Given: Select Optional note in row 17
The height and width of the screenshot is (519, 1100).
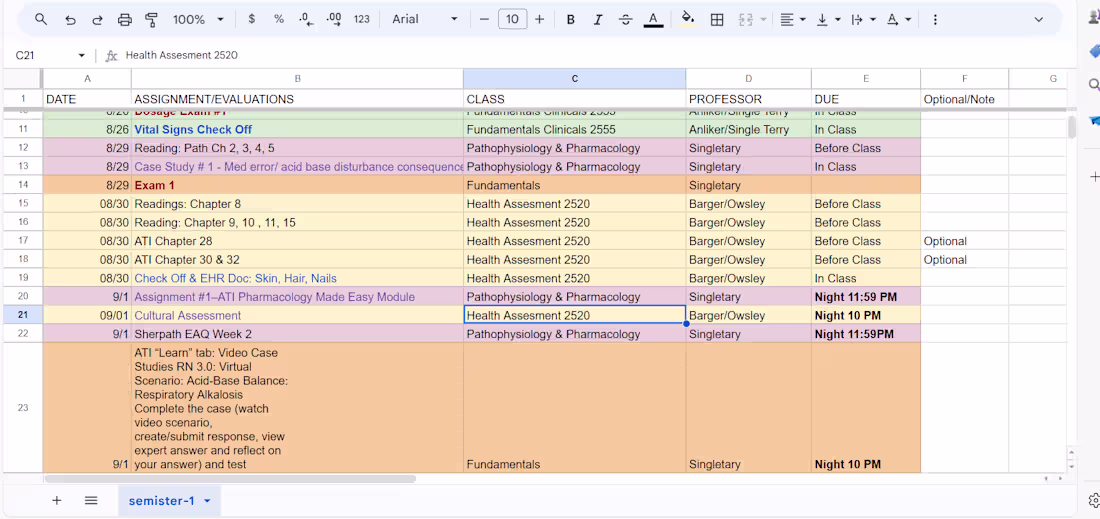Looking at the screenshot, I should coord(965,241).
